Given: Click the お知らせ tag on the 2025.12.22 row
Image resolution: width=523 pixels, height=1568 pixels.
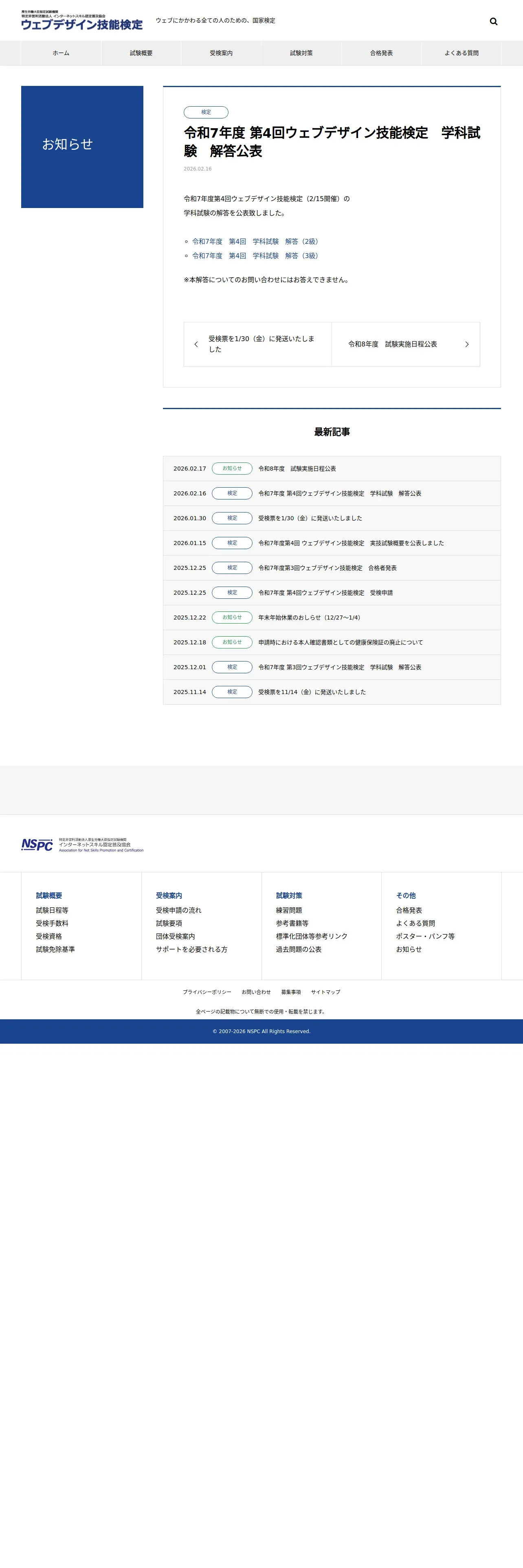Looking at the screenshot, I should (x=232, y=618).
